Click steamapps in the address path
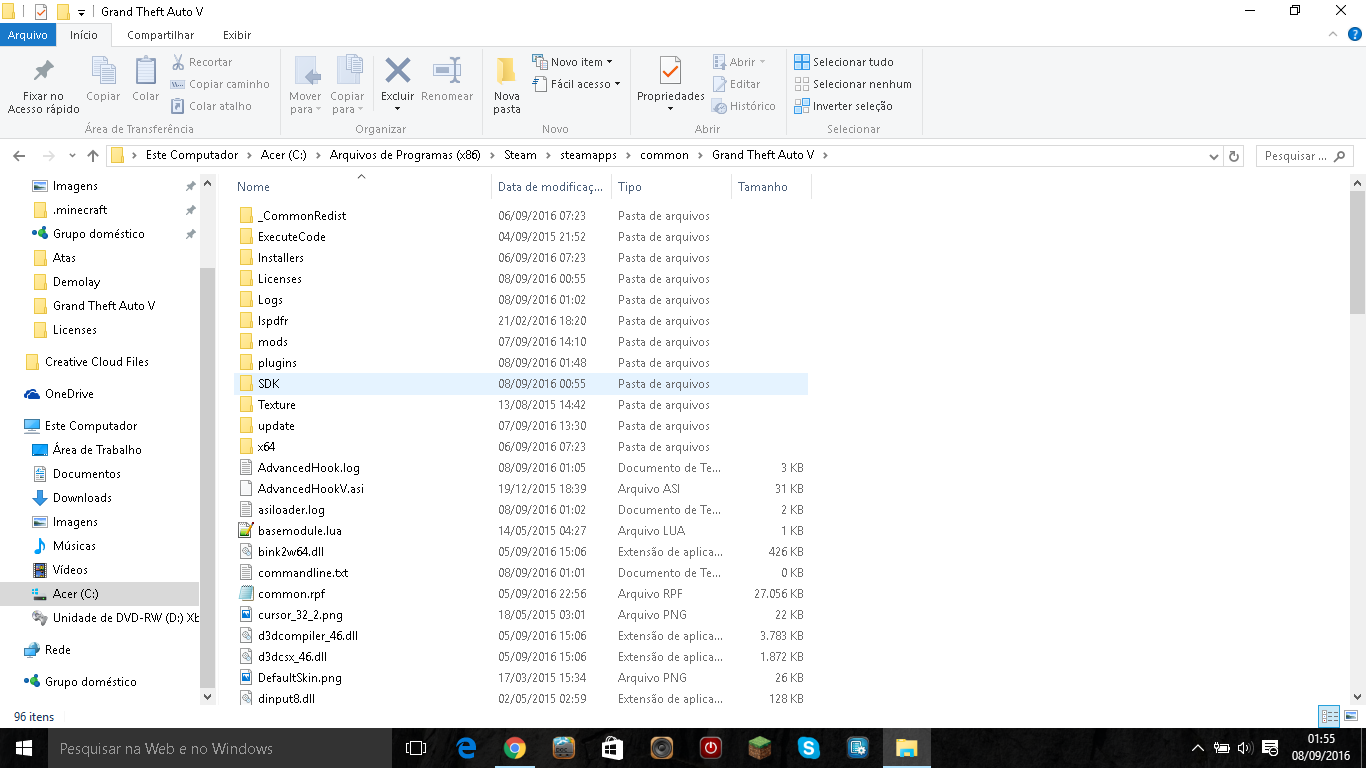 [588, 155]
